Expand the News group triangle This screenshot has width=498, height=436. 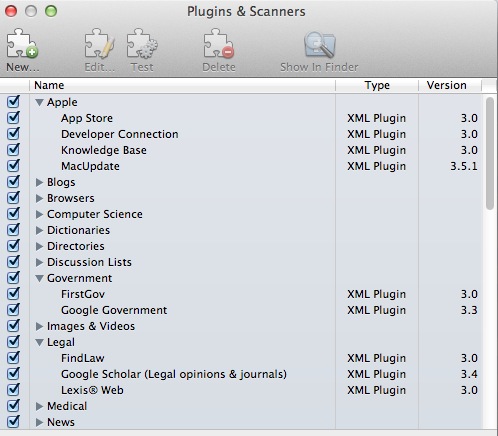click(39, 422)
